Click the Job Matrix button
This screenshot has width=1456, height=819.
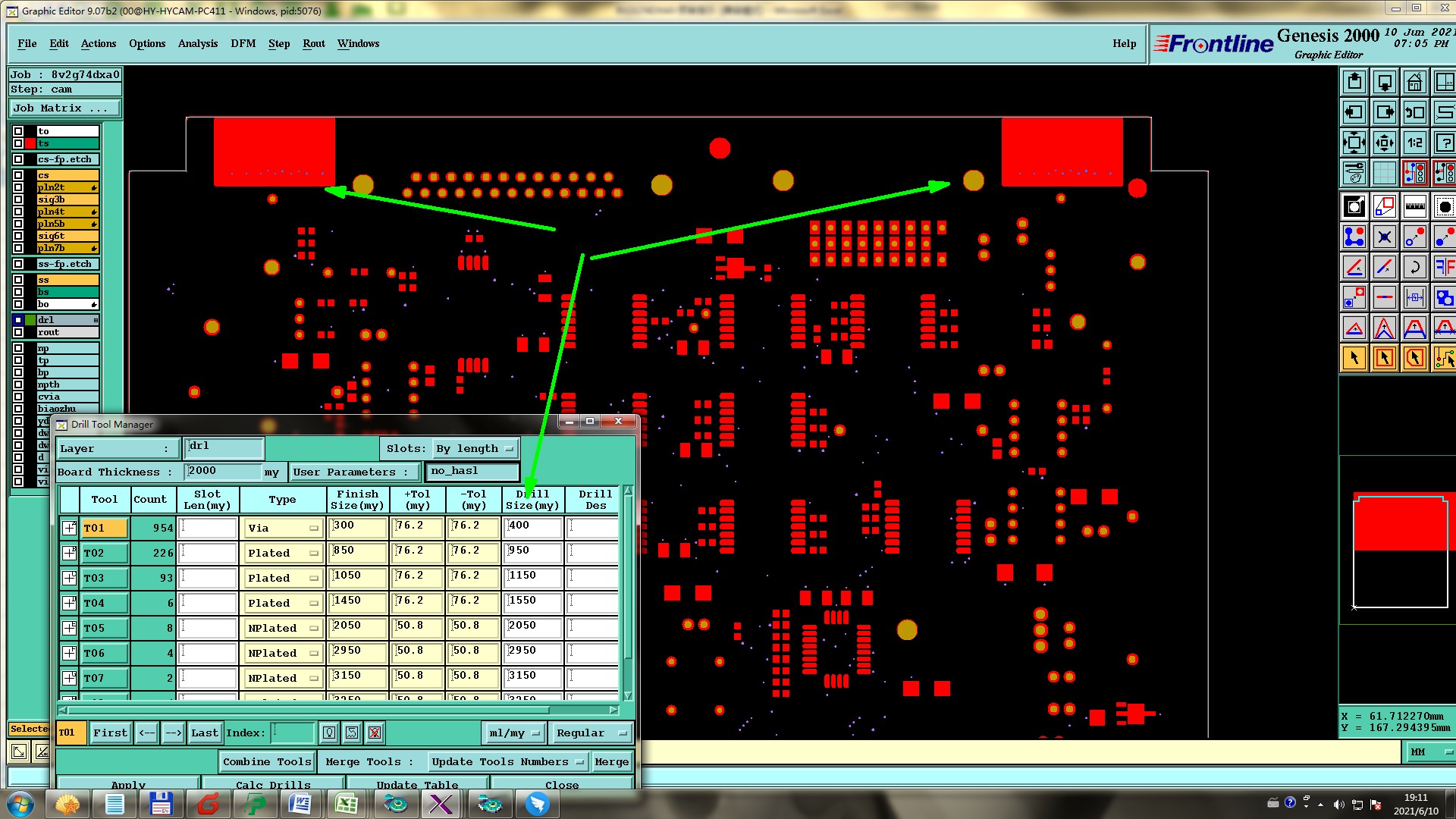64,108
